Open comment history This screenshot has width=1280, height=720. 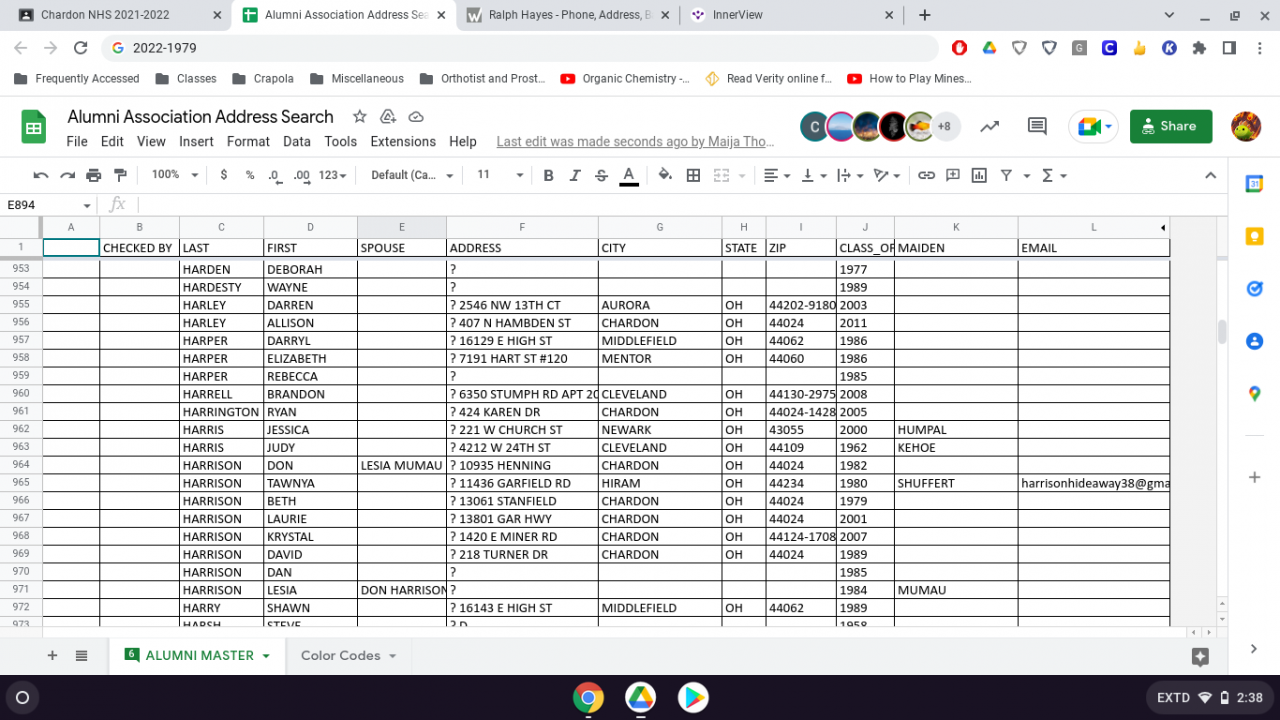[x=1037, y=126]
